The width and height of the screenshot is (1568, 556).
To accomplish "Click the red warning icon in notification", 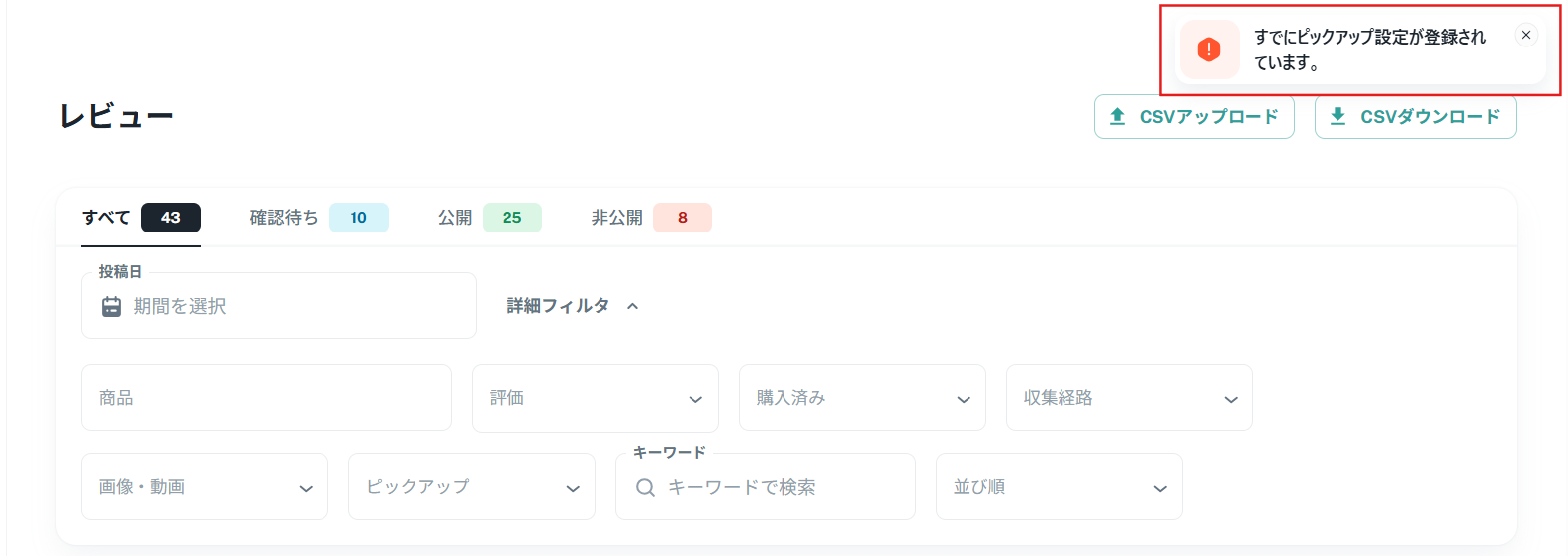I will pos(1209,49).
